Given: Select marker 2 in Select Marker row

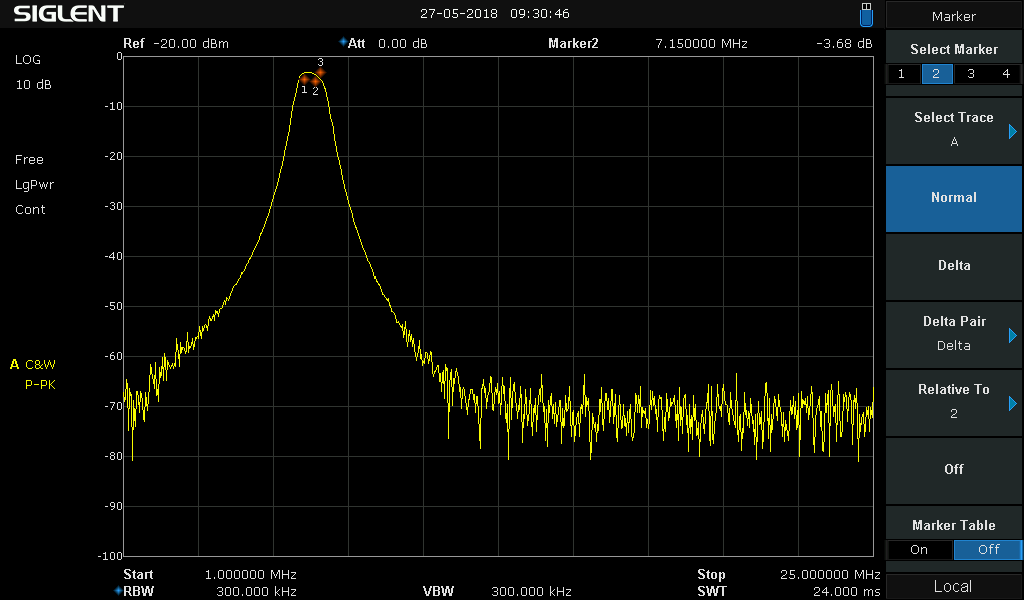Looking at the screenshot, I should pos(936,74).
